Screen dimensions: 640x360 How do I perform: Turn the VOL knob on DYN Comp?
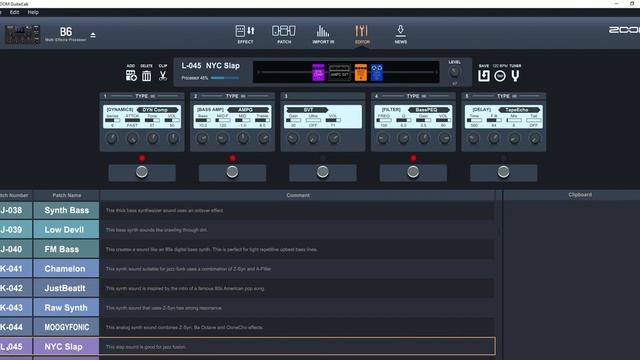(x=173, y=138)
